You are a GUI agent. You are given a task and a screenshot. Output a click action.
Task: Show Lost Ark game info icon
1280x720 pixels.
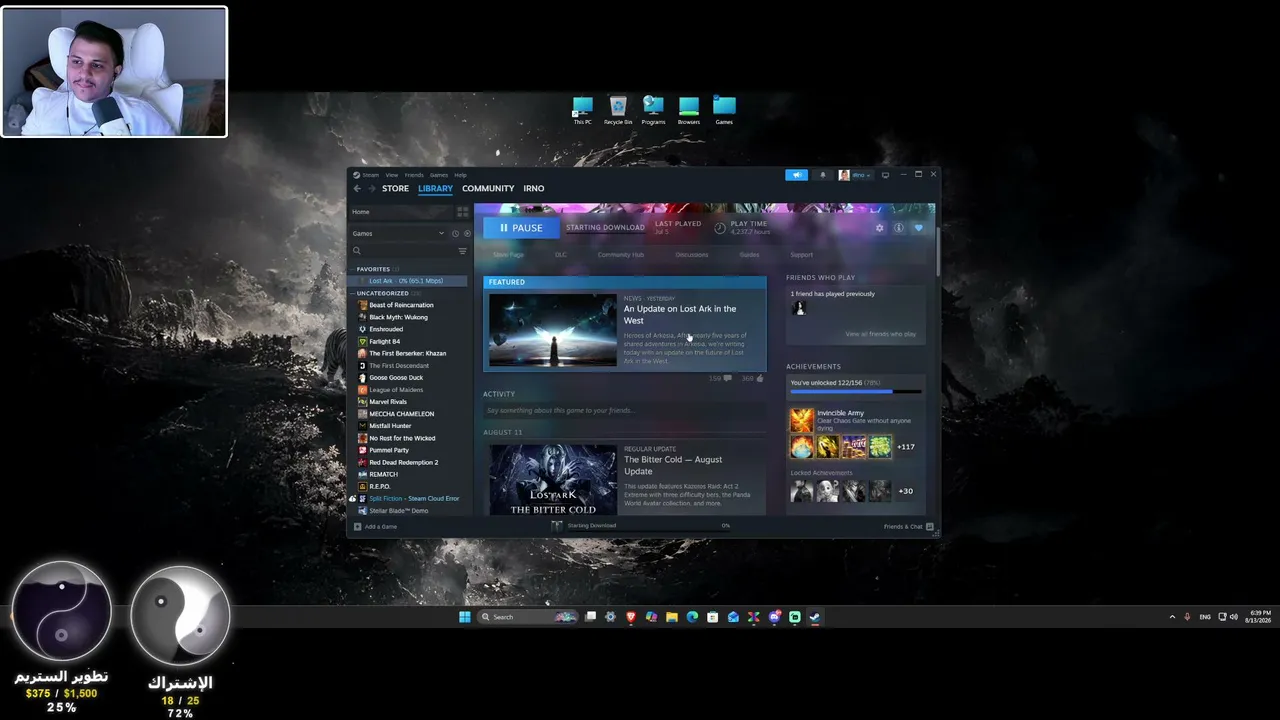[x=899, y=228]
